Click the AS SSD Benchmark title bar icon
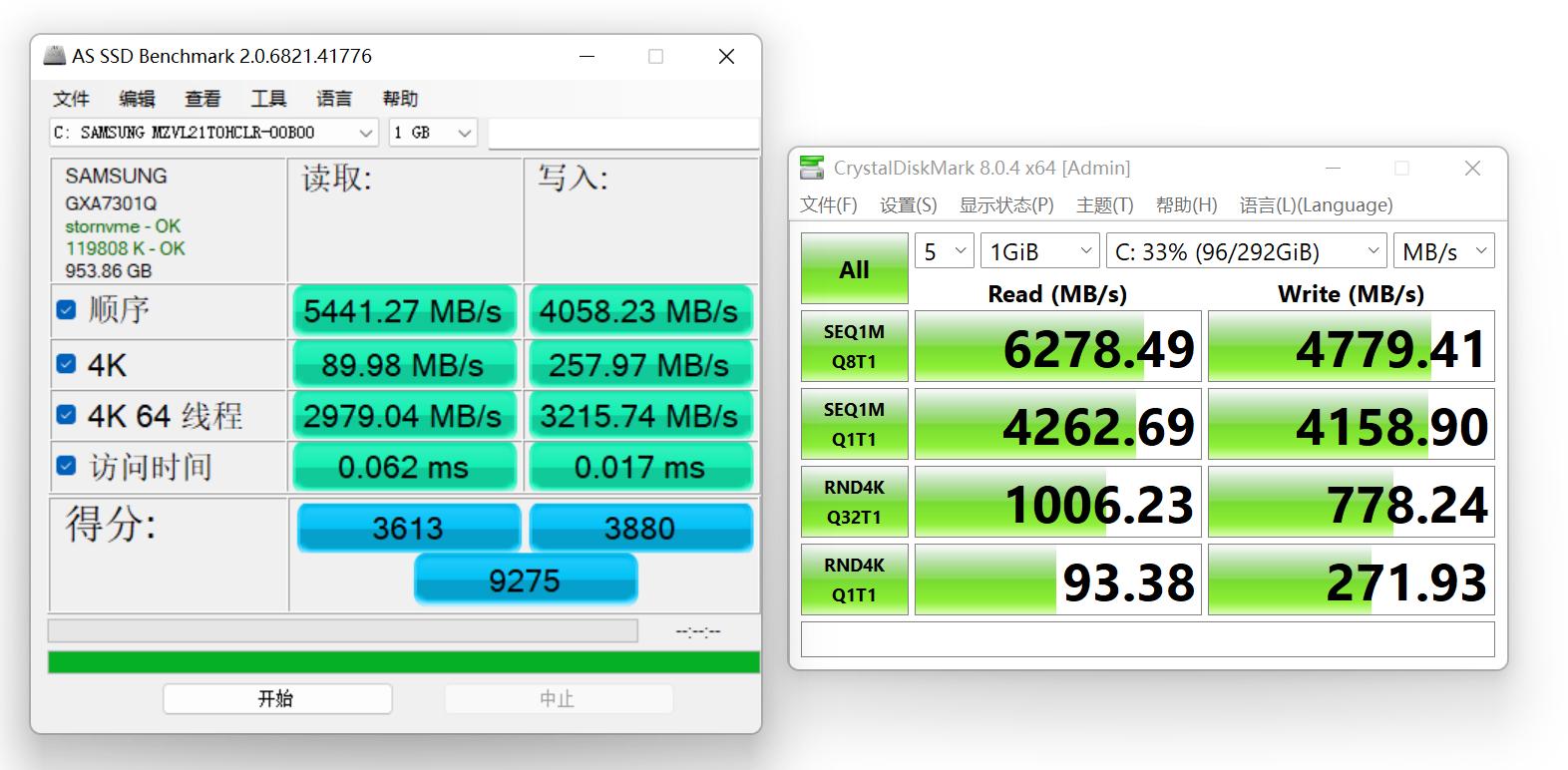This screenshot has width=1568, height=770. [55, 56]
